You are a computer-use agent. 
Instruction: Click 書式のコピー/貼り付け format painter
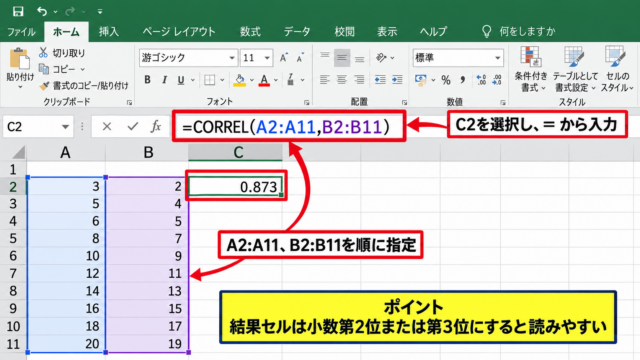pos(84,85)
